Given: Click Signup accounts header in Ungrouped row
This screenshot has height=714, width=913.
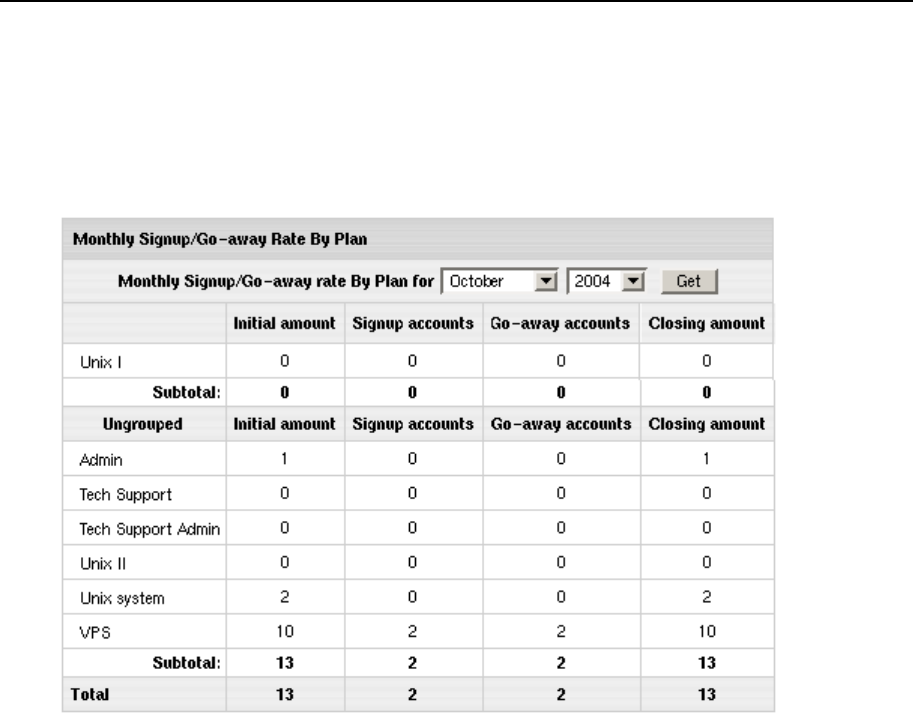Looking at the screenshot, I should point(410,424).
